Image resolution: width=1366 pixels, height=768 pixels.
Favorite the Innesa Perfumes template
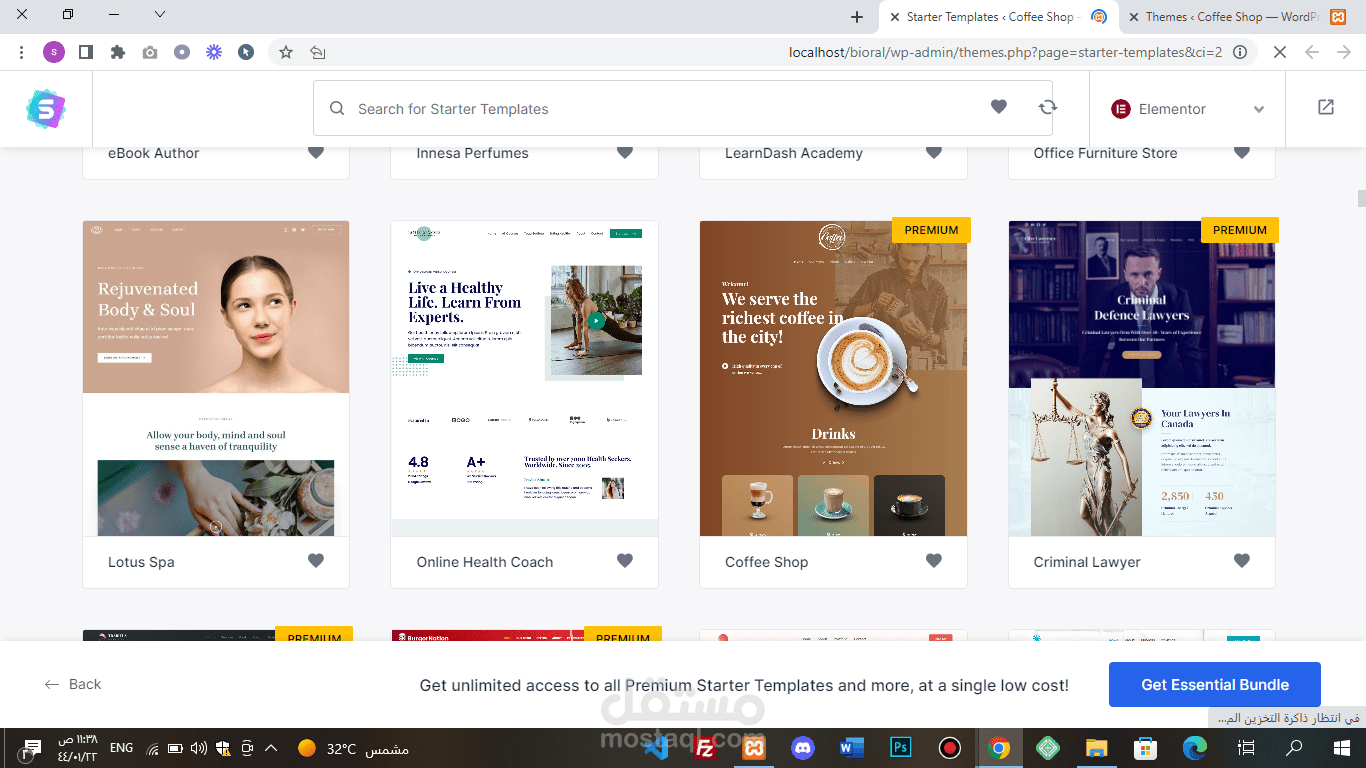pos(625,152)
